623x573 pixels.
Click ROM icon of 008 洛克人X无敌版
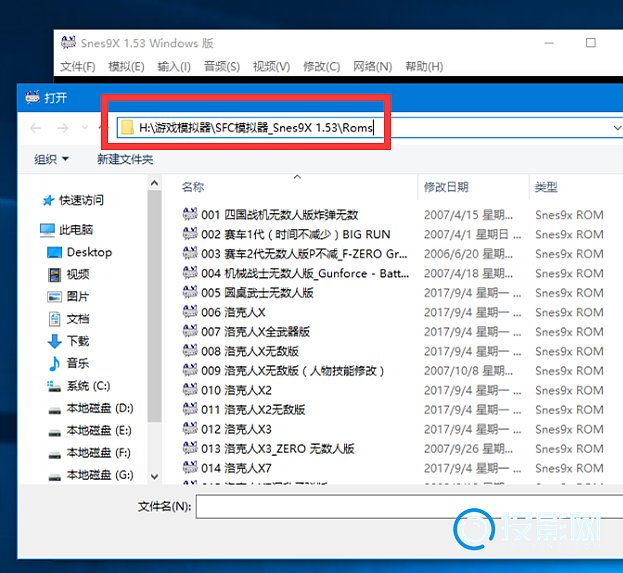click(x=190, y=350)
